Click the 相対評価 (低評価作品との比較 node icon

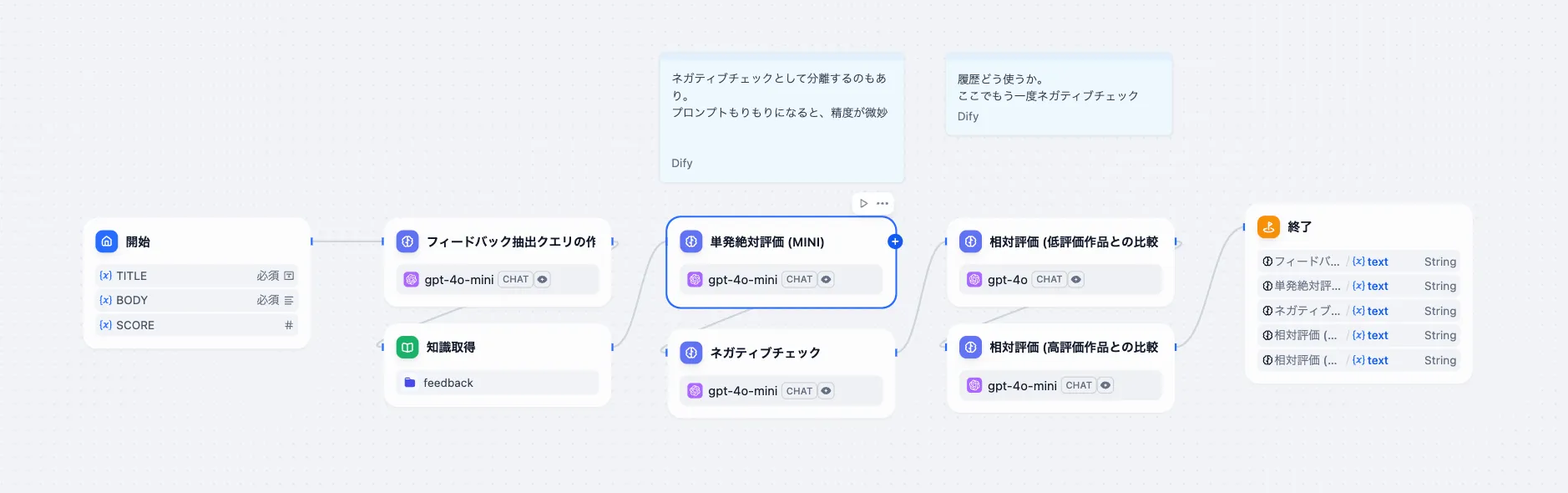(970, 241)
